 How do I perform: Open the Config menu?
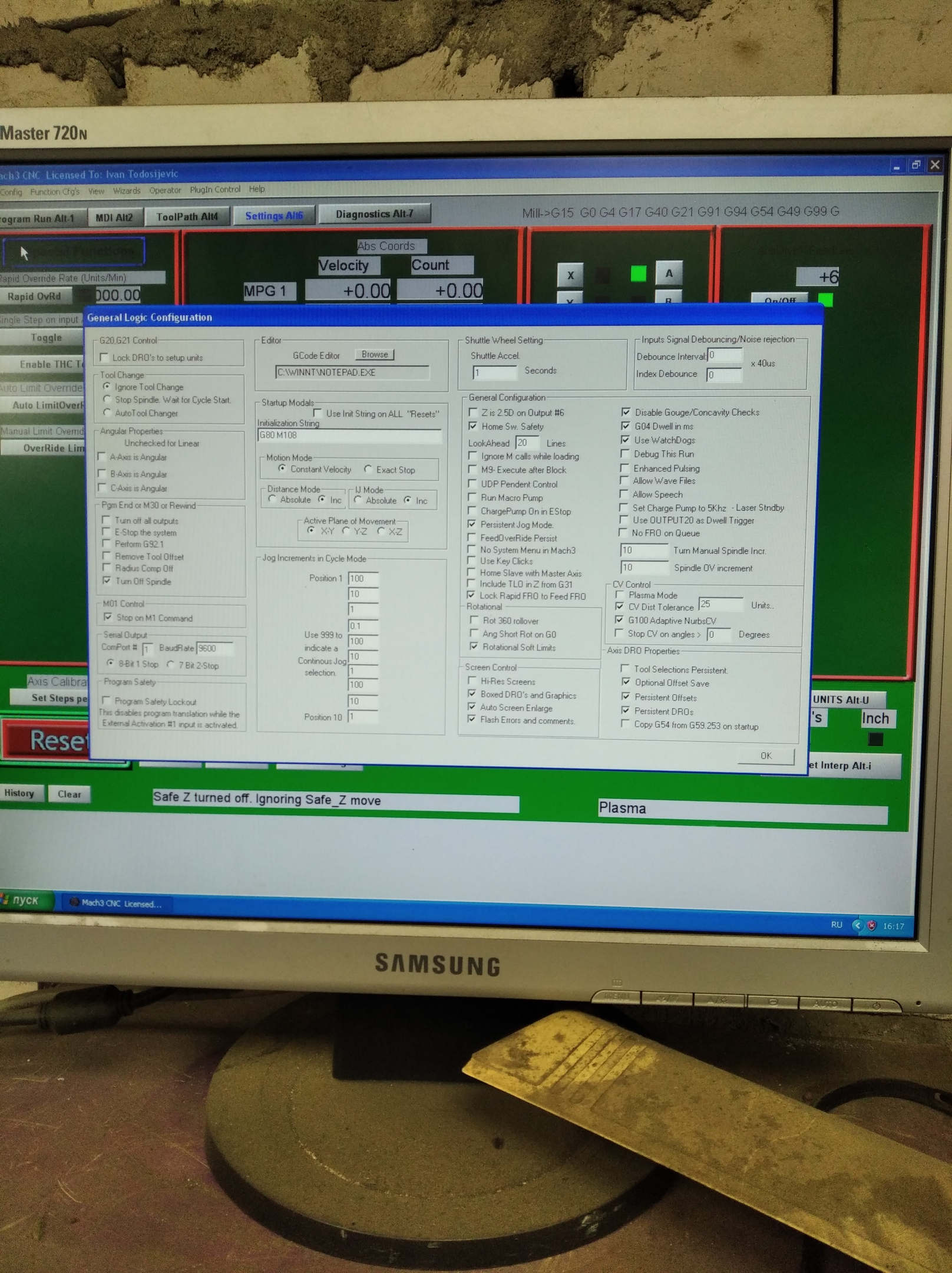pyautogui.click(x=11, y=192)
